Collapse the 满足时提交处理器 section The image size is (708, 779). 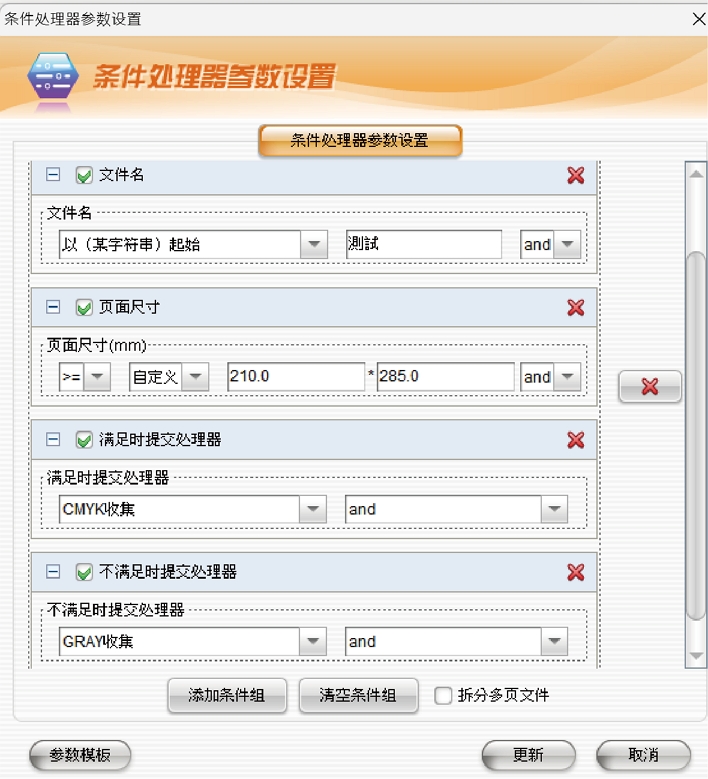[54, 440]
